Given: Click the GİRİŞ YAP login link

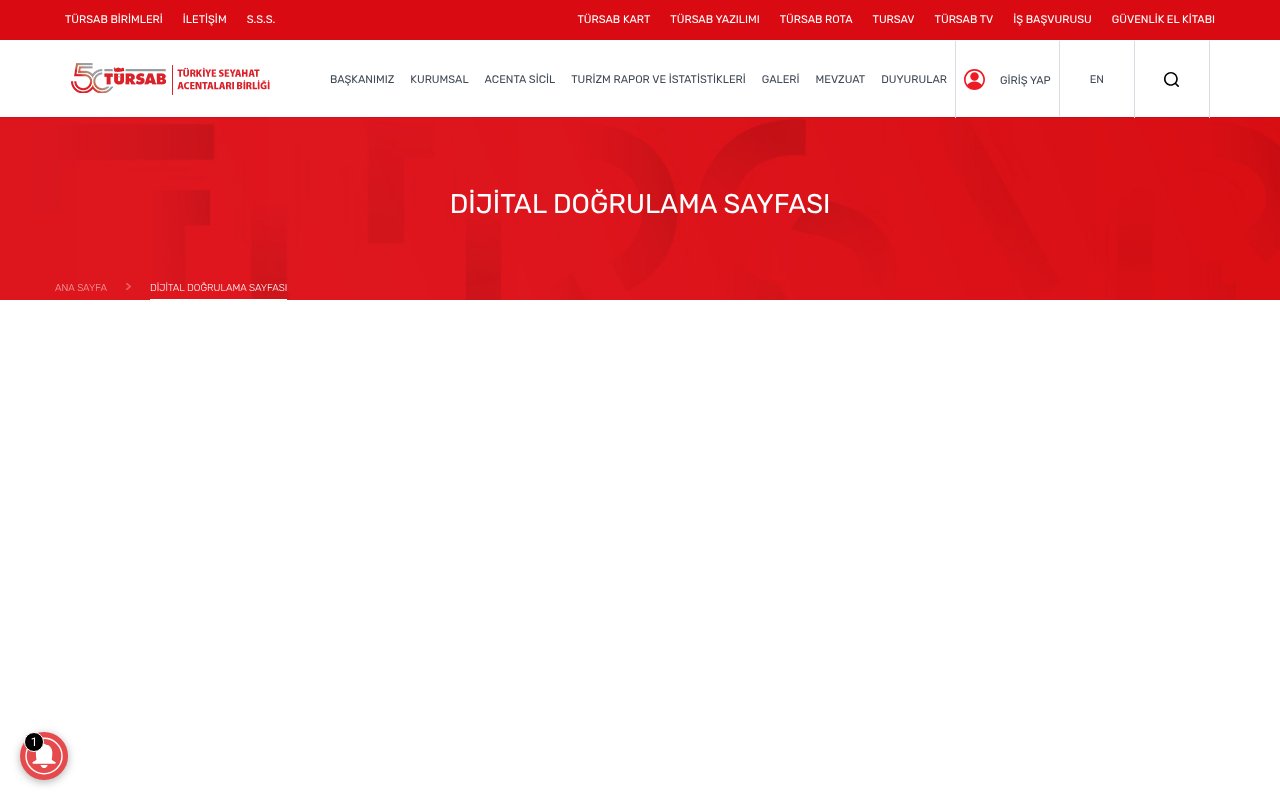Looking at the screenshot, I should coord(1025,80).
